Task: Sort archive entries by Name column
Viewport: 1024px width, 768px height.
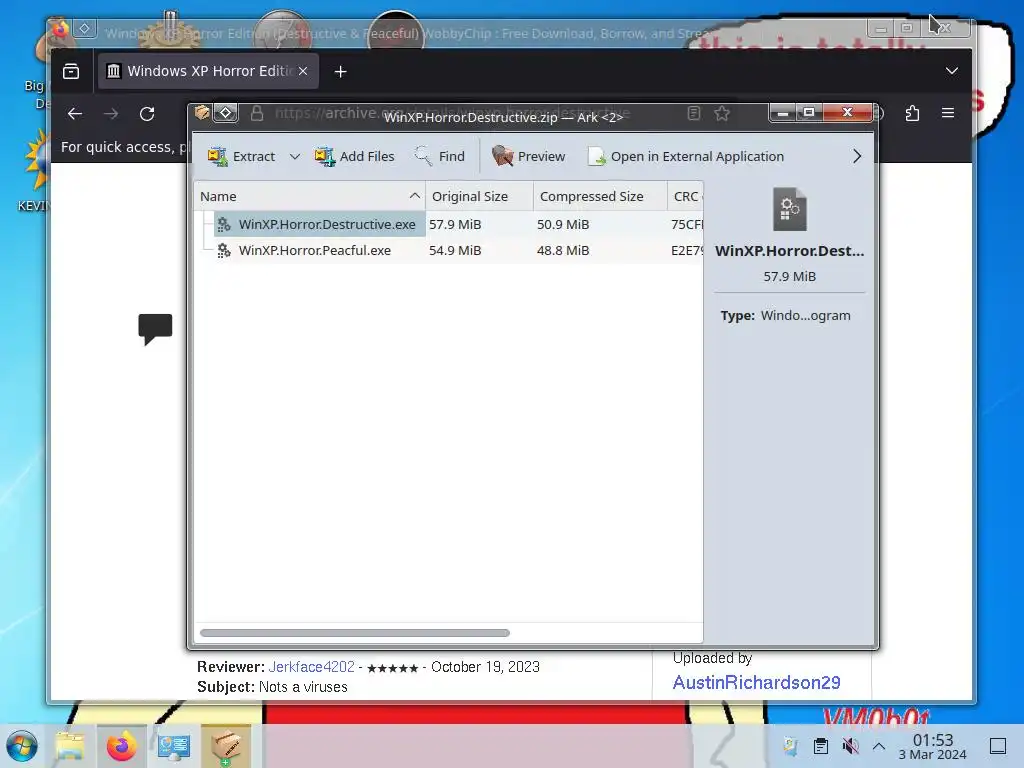Action: [310, 197]
